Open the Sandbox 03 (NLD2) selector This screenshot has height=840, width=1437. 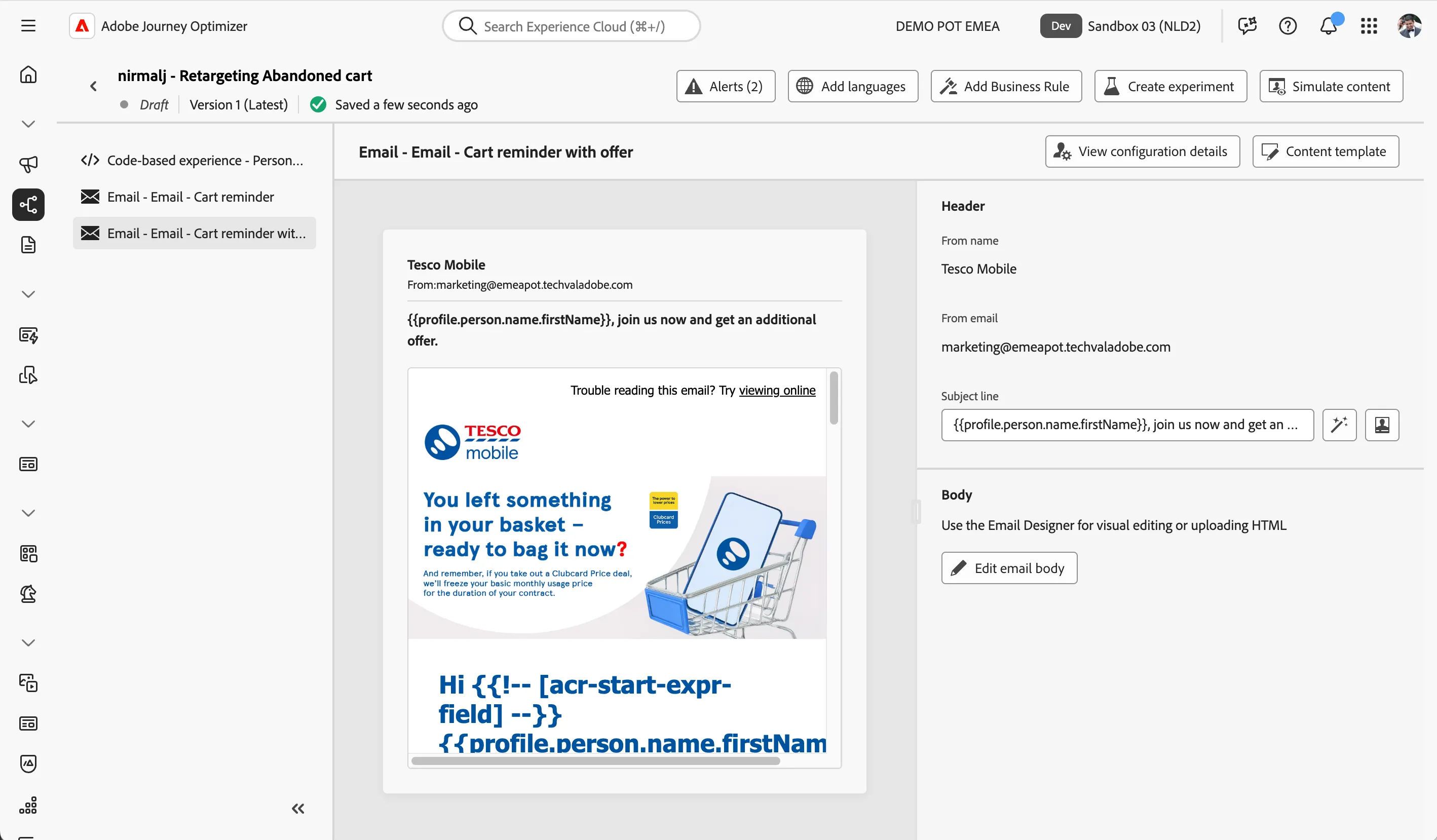pos(1120,26)
